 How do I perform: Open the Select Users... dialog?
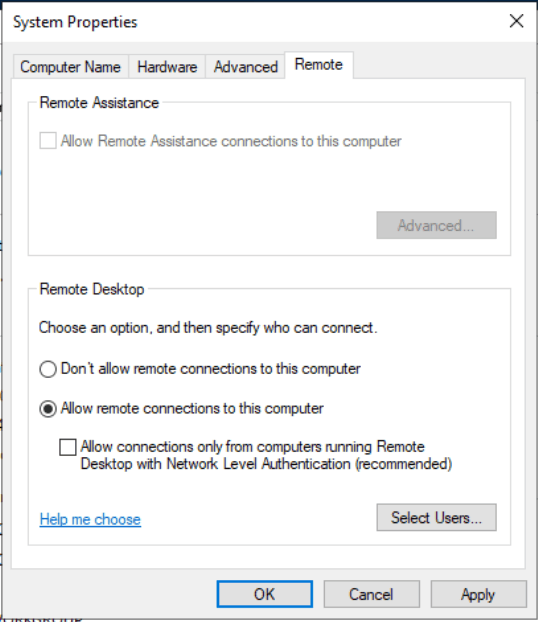coord(436,518)
